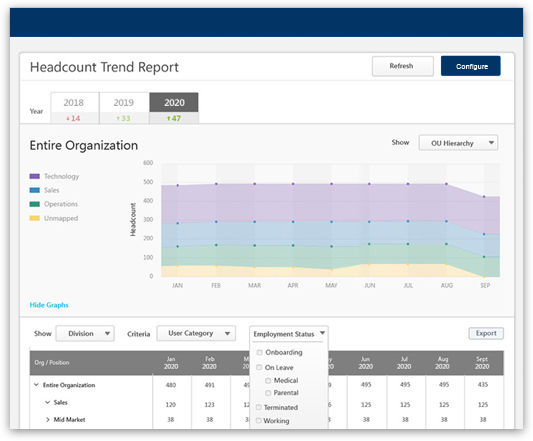Screen dimensions: 533x441
Task: Open the Division show dropdown
Action: click(85, 334)
